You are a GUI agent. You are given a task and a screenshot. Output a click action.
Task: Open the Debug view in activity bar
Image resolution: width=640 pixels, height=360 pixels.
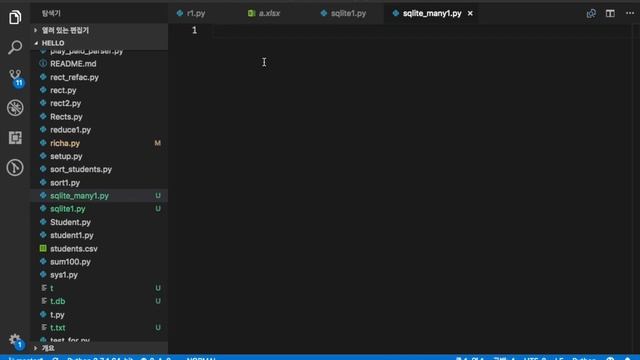(x=15, y=108)
